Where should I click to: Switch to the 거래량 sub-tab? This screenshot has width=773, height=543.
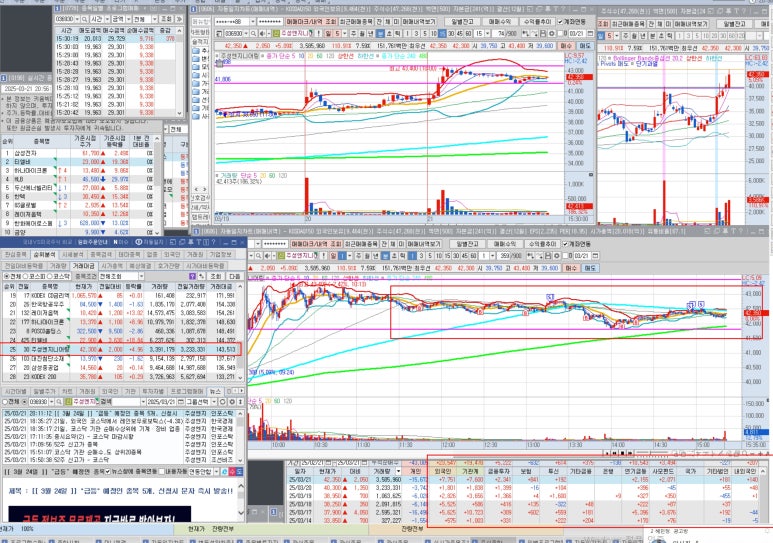59,265
